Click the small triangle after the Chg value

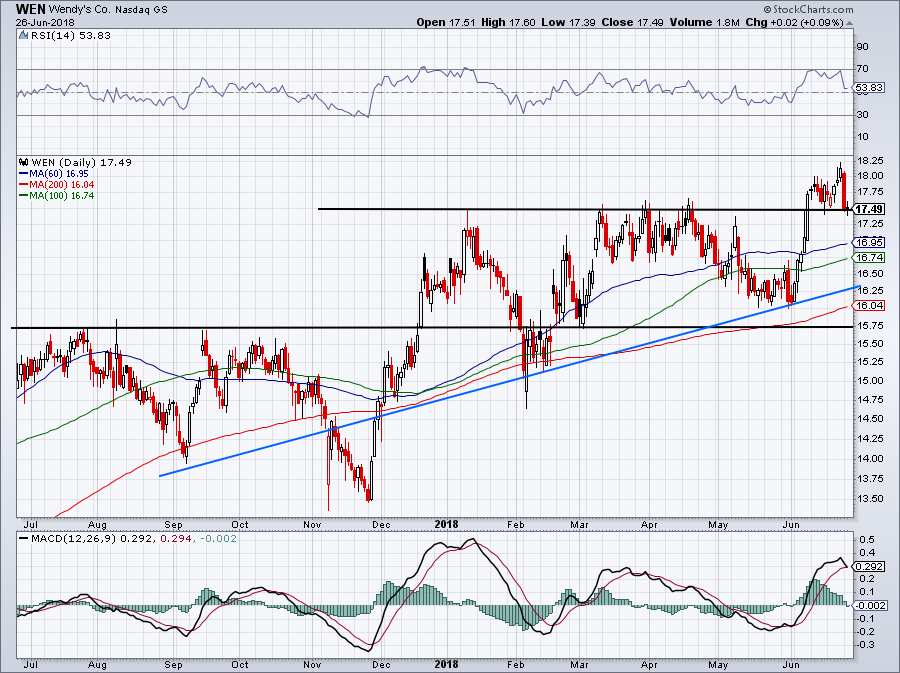849,24
